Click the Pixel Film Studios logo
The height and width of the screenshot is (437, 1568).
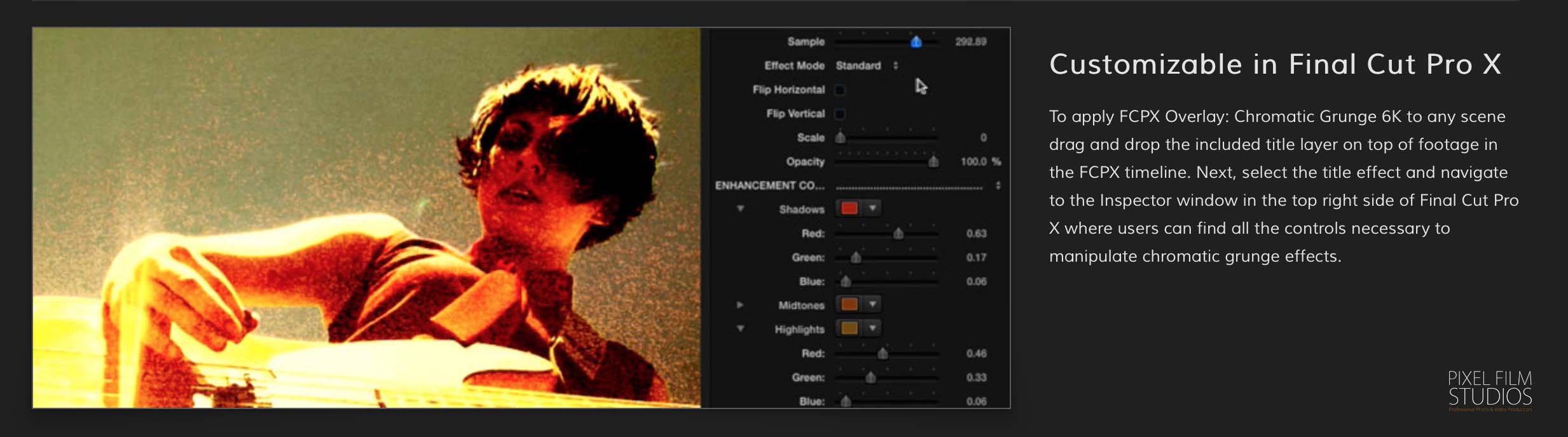[1490, 390]
